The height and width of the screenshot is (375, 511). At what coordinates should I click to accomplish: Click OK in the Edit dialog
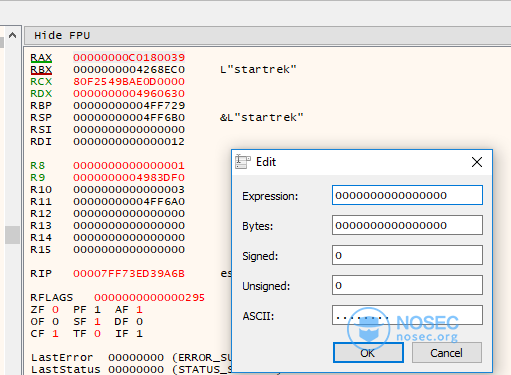[368, 353]
